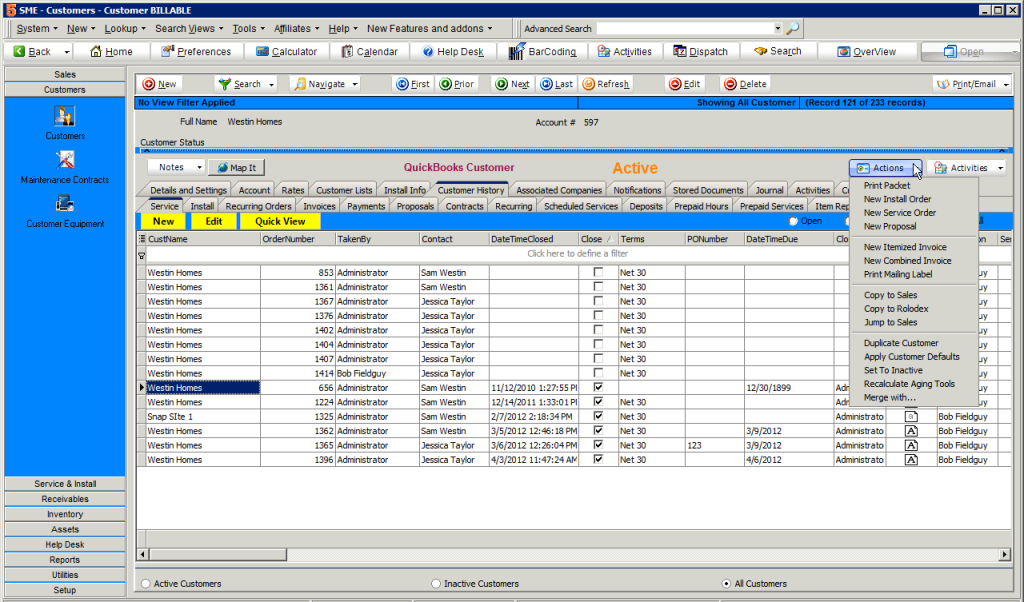The height and width of the screenshot is (602, 1024).
Task: Switch to the Invoices tab
Action: (319, 207)
